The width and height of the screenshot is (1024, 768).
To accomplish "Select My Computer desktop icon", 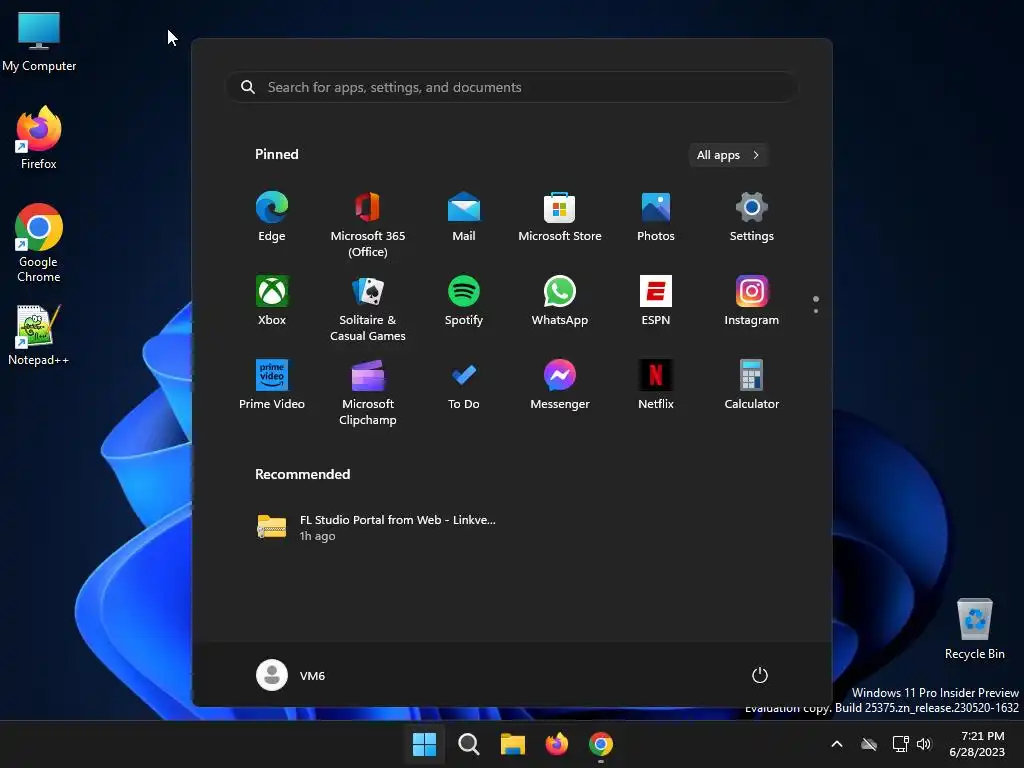I will pos(39,42).
